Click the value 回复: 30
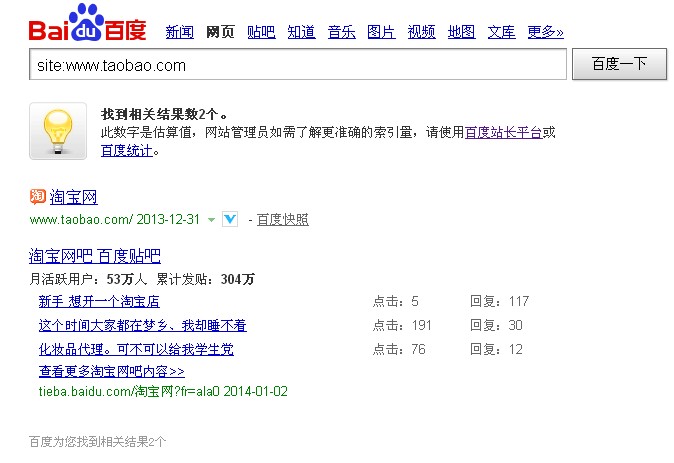The image size is (674, 463). (x=496, y=325)
